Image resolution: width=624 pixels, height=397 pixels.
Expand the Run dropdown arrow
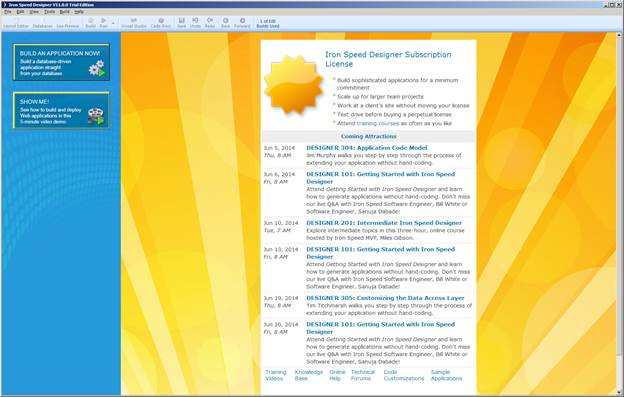coord(113,23)
